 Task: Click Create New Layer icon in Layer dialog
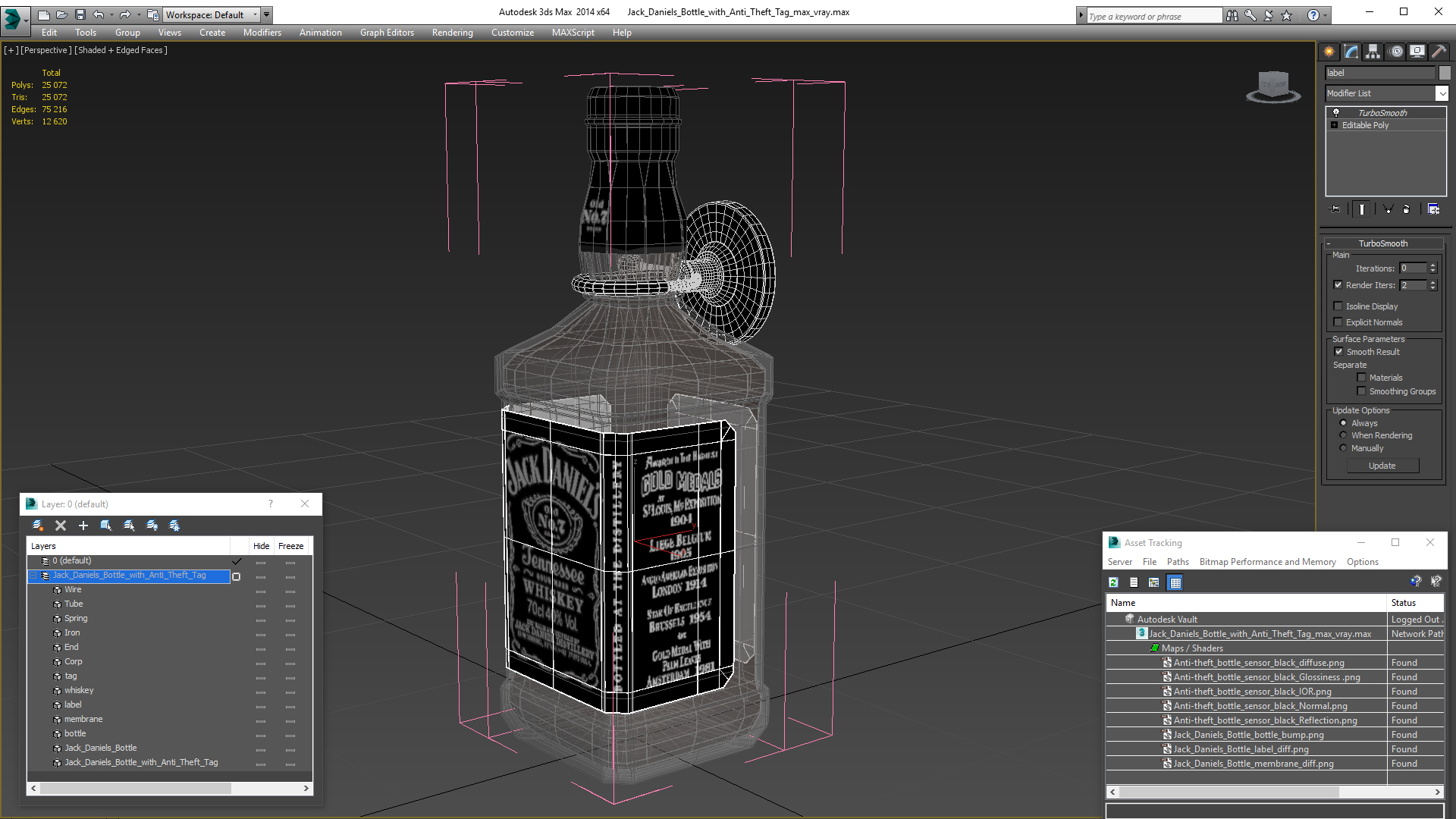(38, 526)
